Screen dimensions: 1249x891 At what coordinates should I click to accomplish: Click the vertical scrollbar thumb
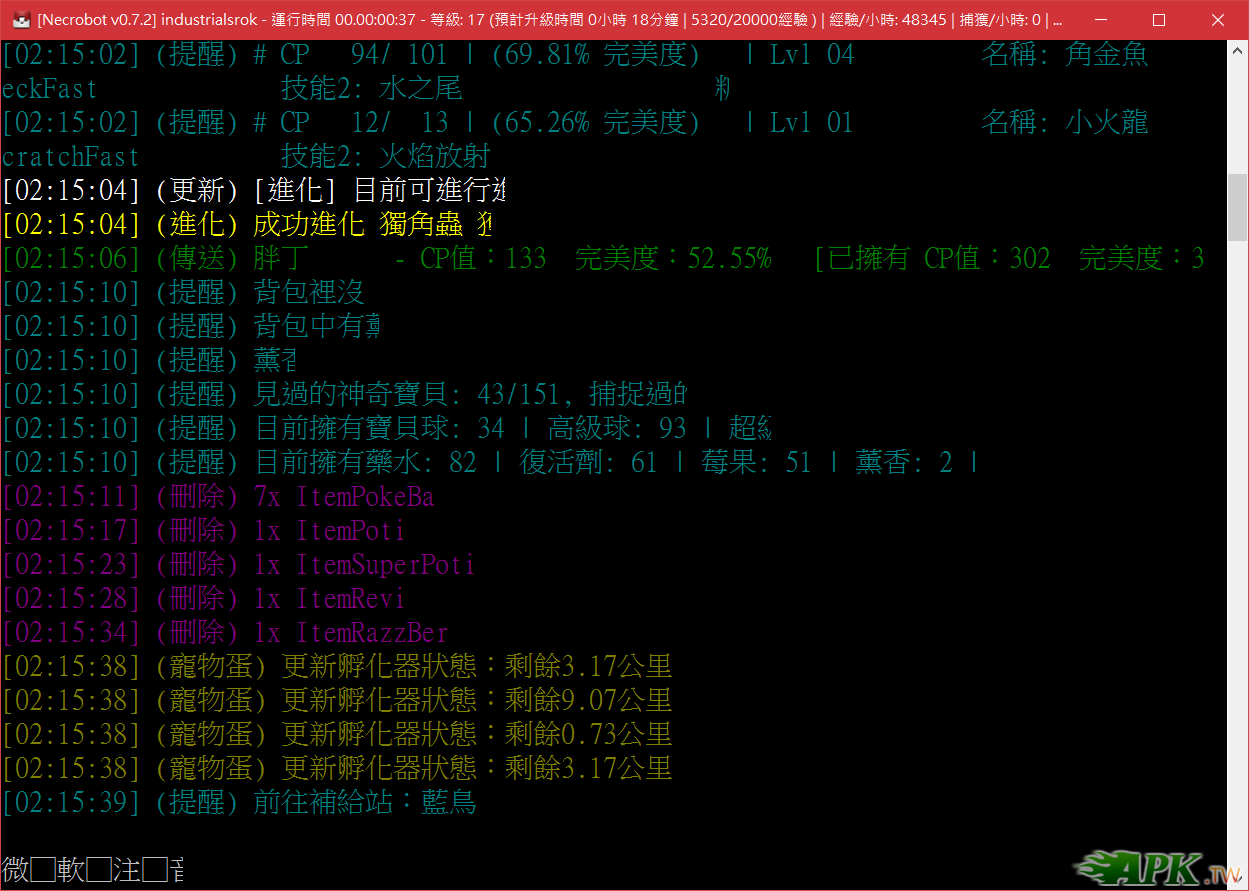pyautogui.click(x=1238, y=206)
